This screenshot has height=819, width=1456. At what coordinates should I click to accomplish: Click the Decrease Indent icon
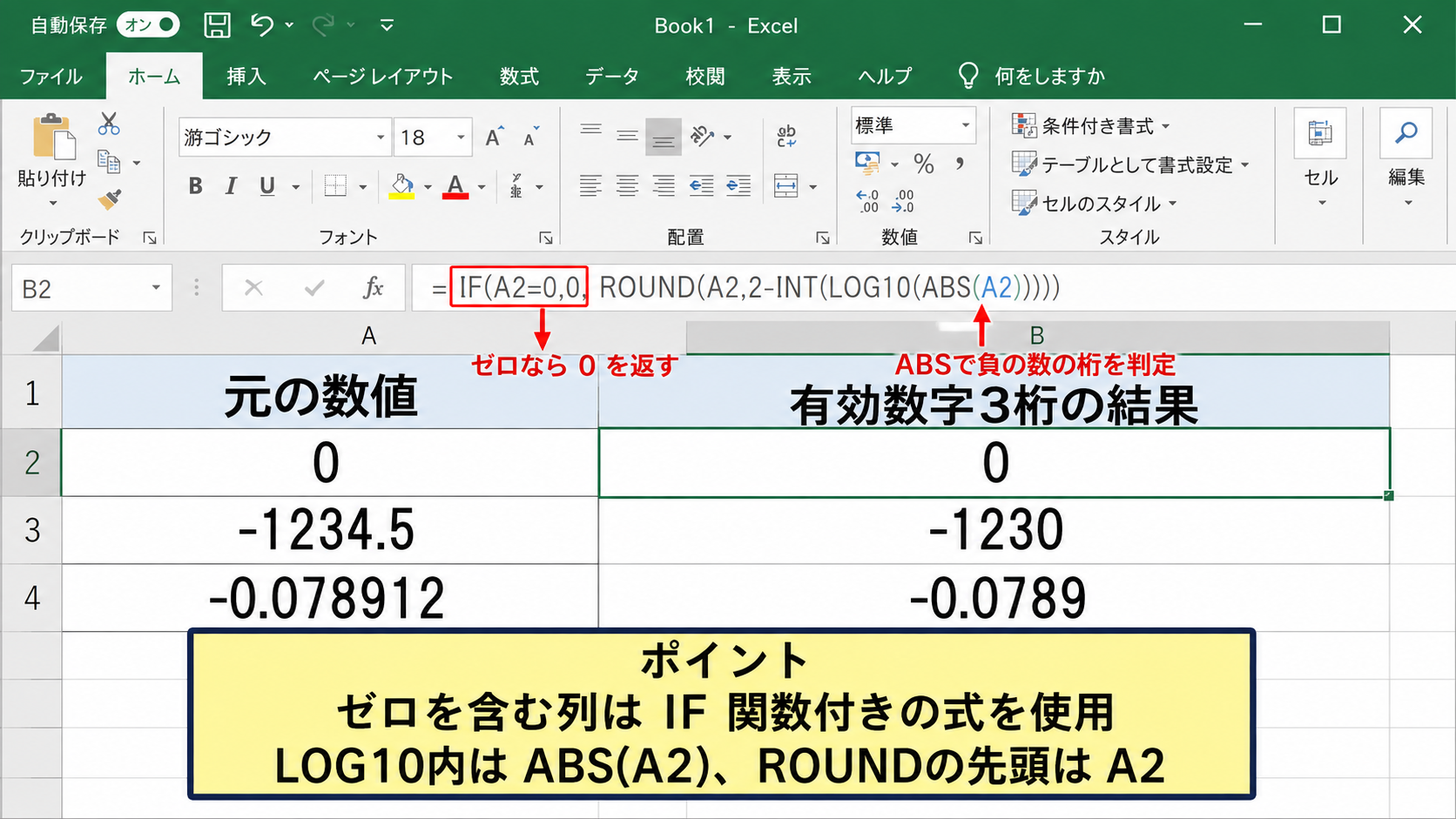pos(701,185)
